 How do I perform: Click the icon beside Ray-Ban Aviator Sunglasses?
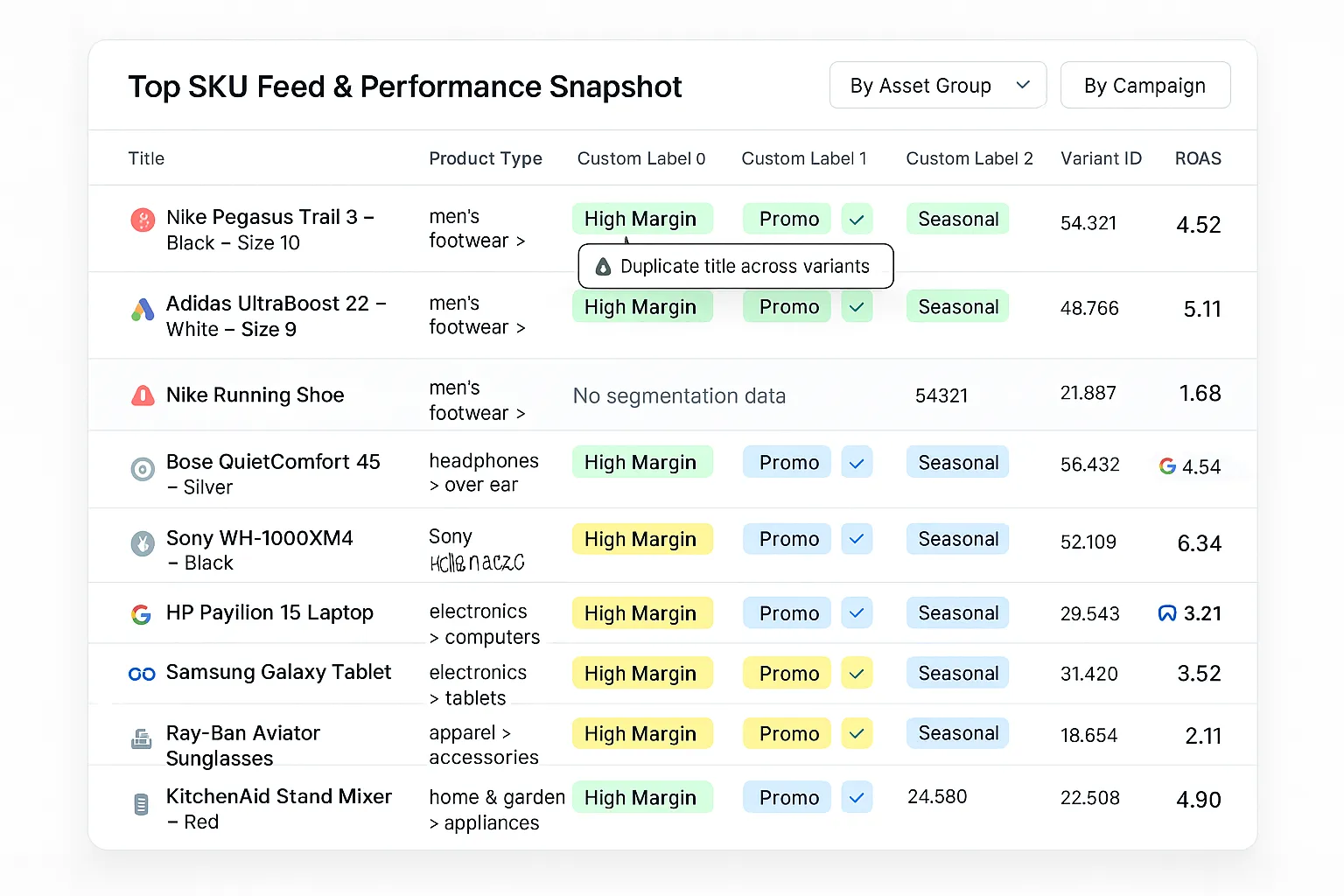141,739
